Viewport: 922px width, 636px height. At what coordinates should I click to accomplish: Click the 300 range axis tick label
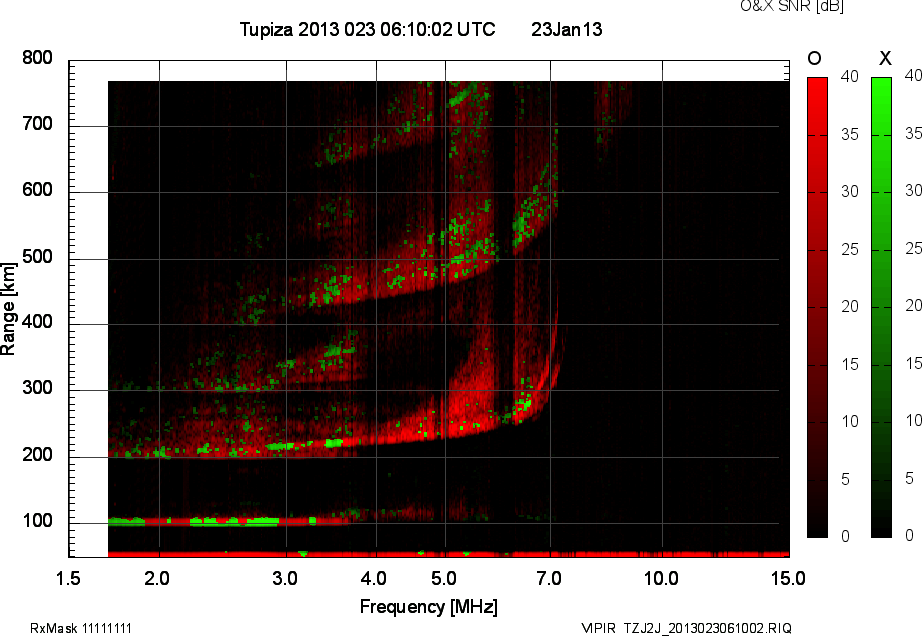point(37,388)
